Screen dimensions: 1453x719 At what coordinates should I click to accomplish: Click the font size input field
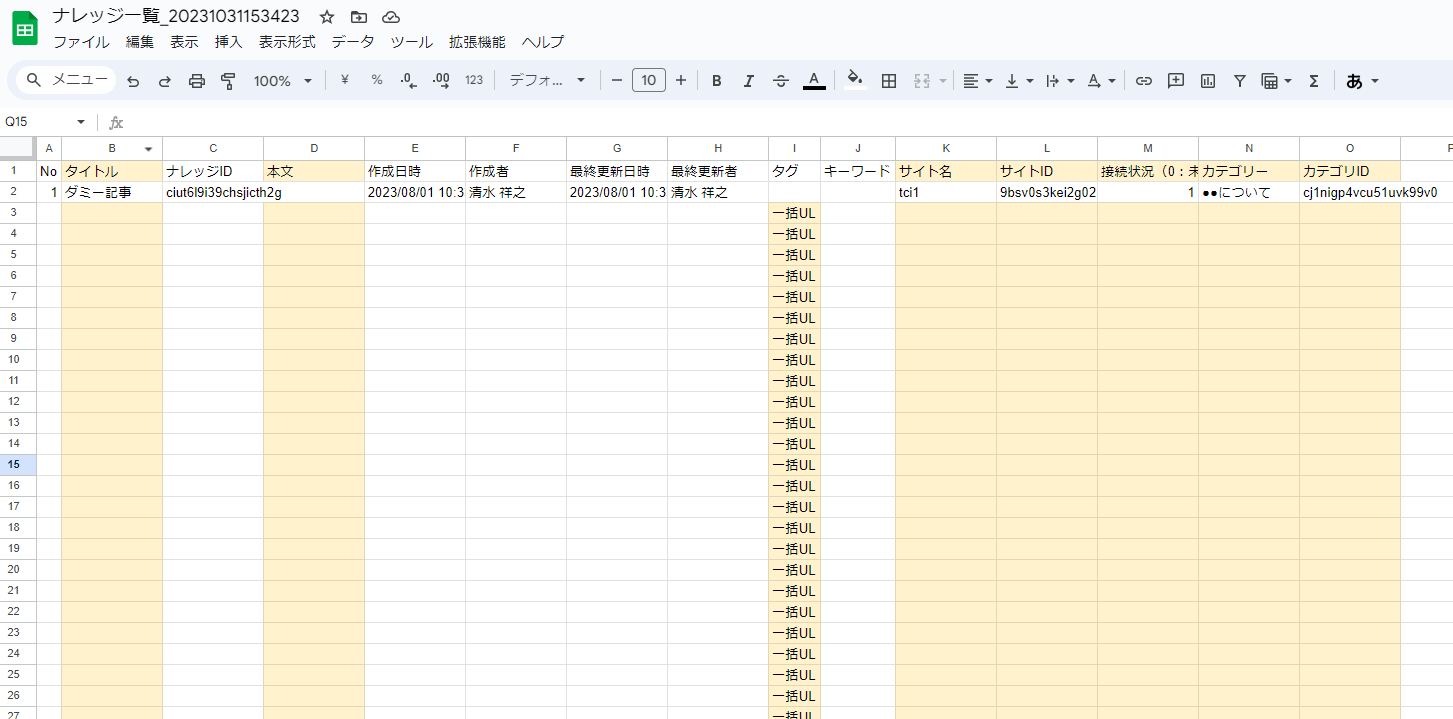(x=649, y=81)
